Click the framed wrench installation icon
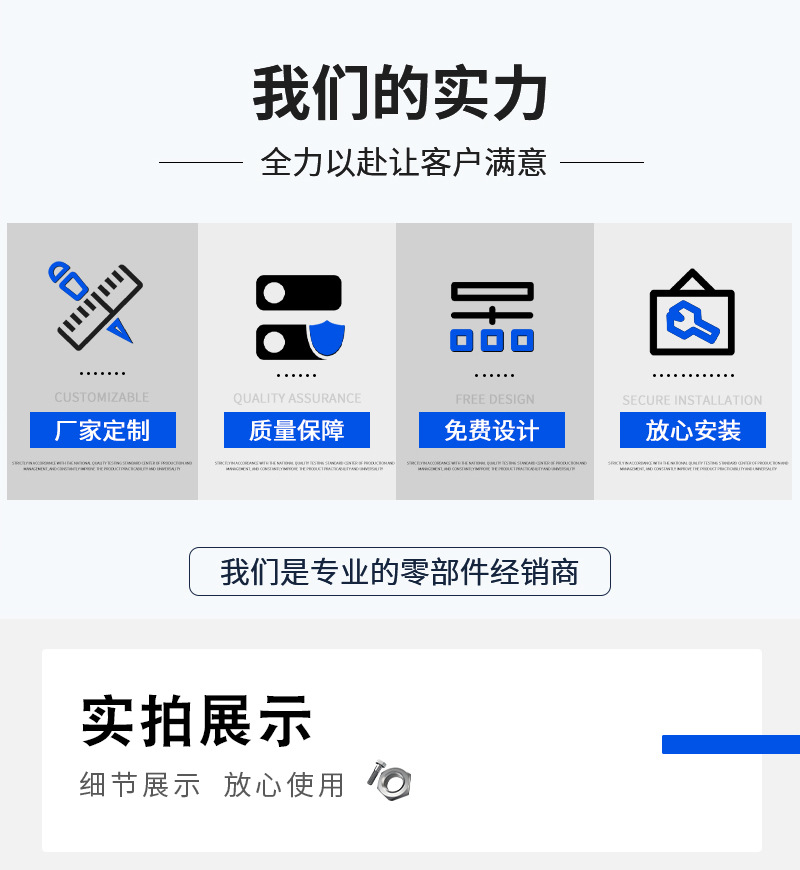800x870 pixels. 692,312
